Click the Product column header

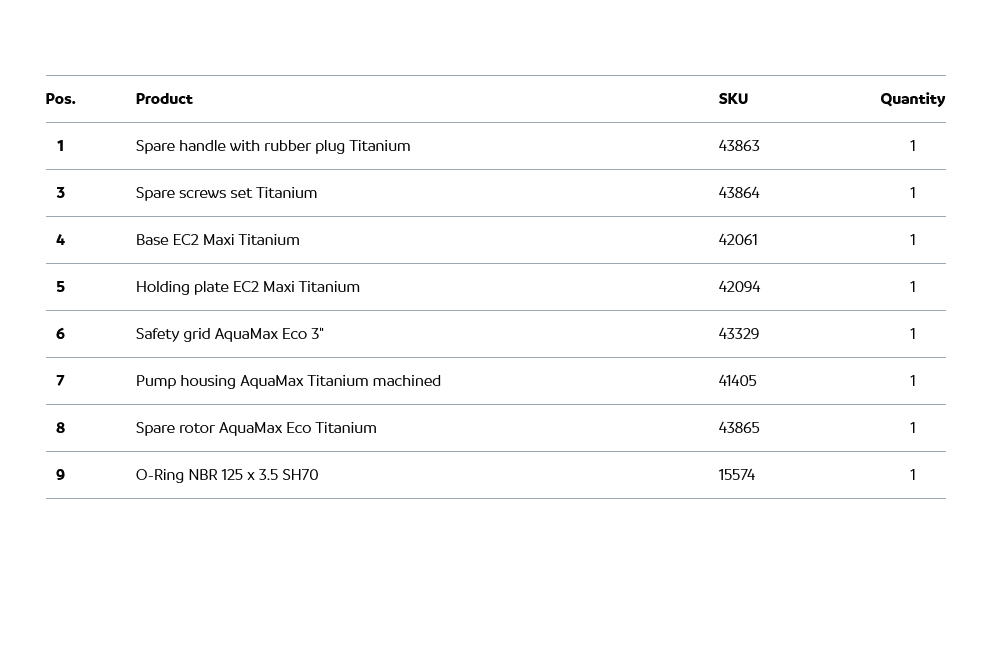click(164, 99)
